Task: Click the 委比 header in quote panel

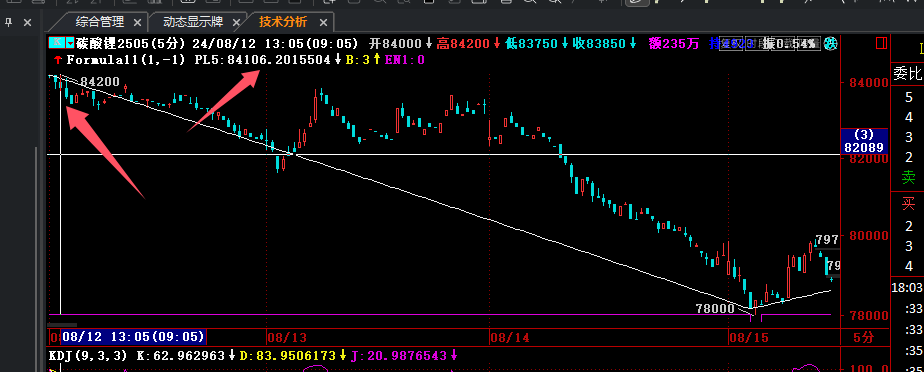Action: coord(908,74)
